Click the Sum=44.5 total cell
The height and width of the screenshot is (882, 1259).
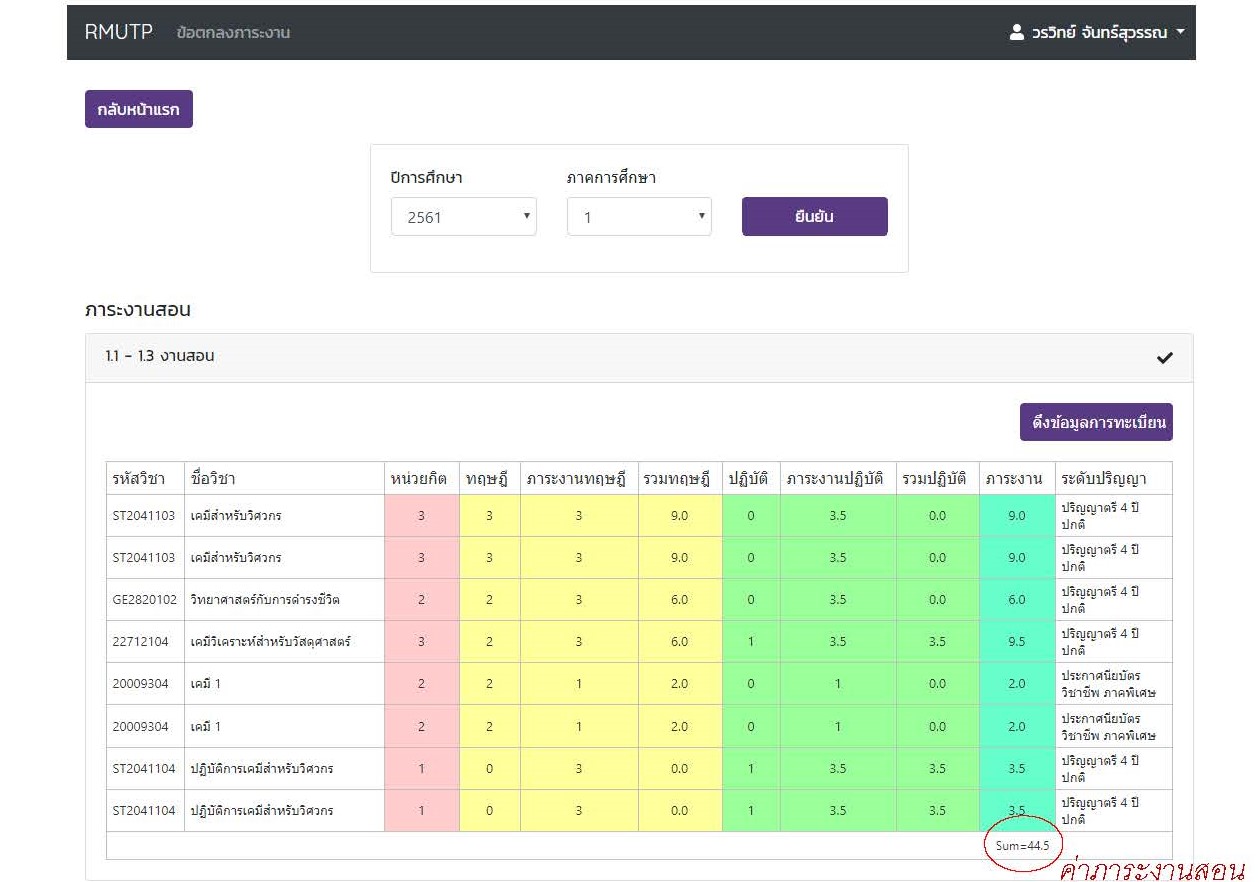click(1022, 846)
